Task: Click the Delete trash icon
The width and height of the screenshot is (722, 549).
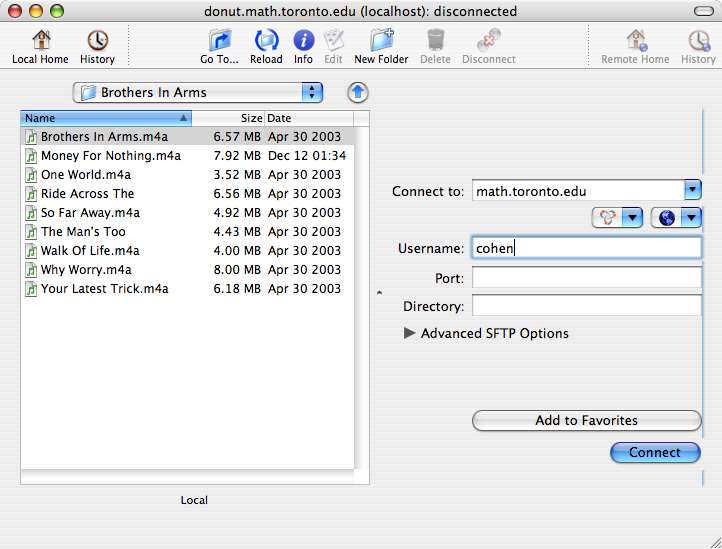Action: click(435, 47)
